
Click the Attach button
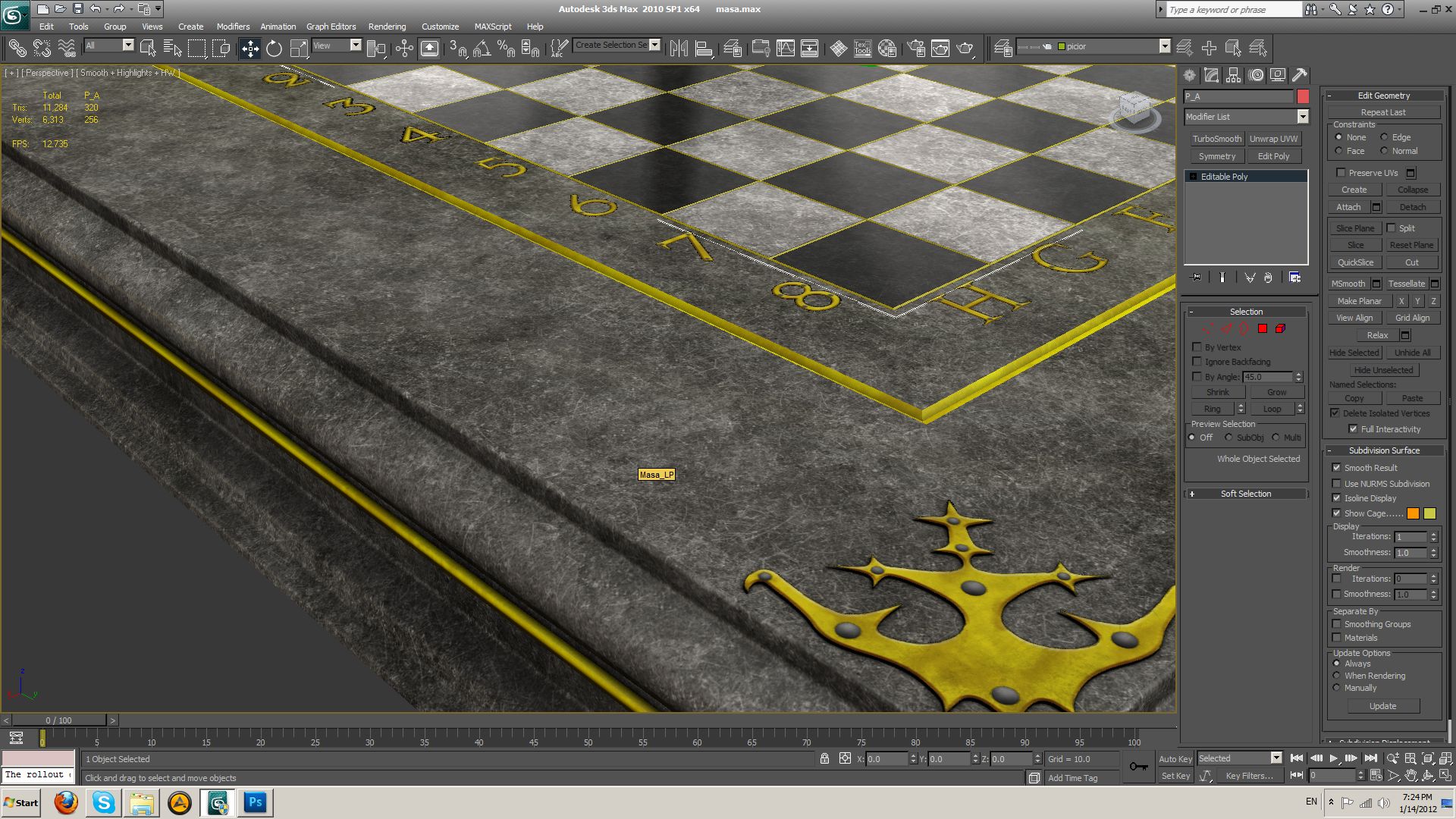click(x=1348, y=207)
